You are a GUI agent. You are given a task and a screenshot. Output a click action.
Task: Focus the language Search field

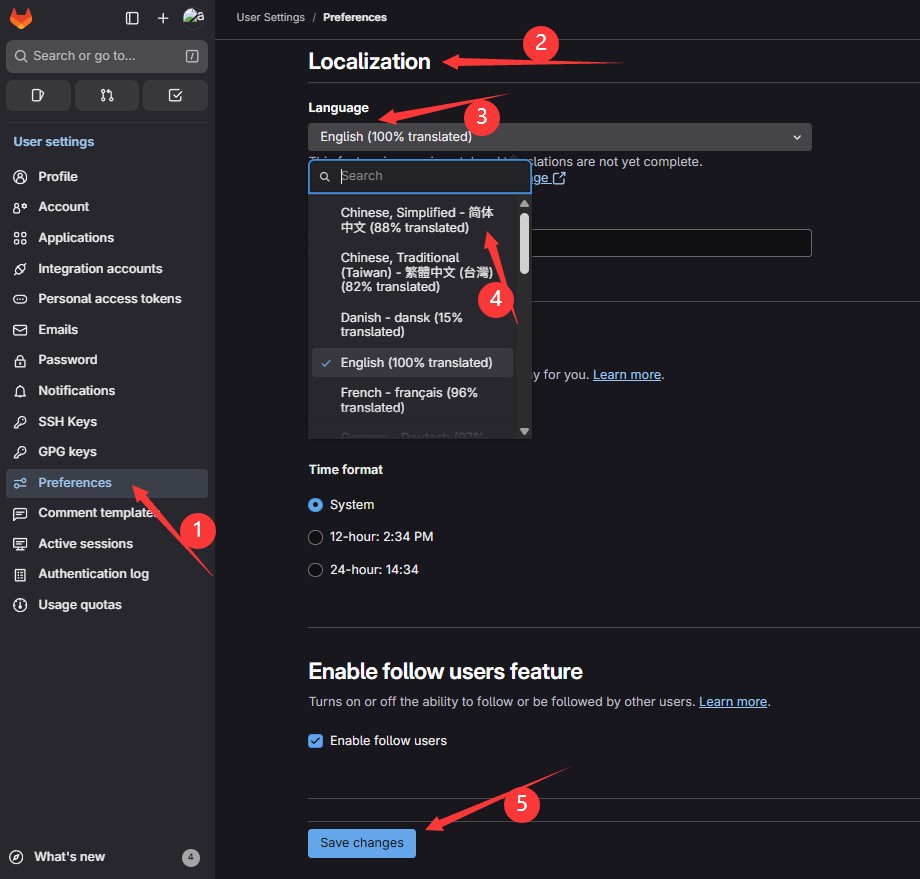[x=420, y=177]
